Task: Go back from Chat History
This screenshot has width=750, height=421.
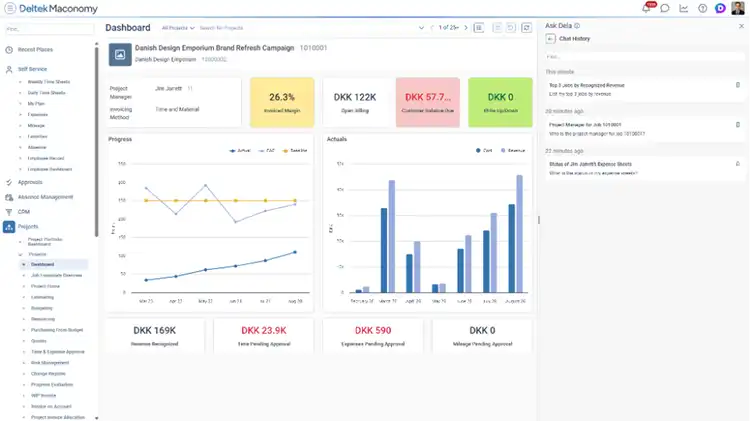Action: coord(551,39)
